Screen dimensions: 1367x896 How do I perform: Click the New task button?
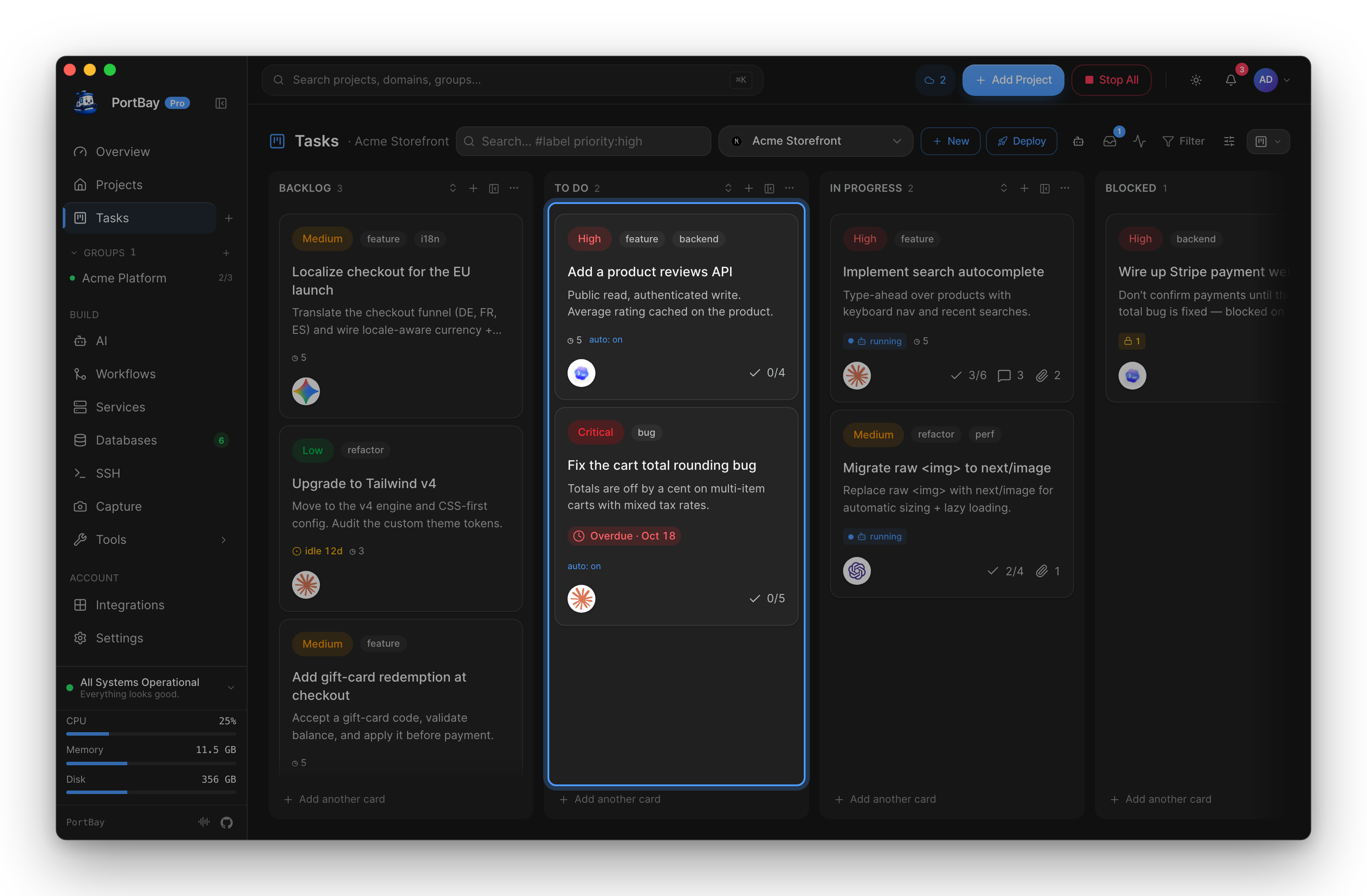(x=950, y=141)
